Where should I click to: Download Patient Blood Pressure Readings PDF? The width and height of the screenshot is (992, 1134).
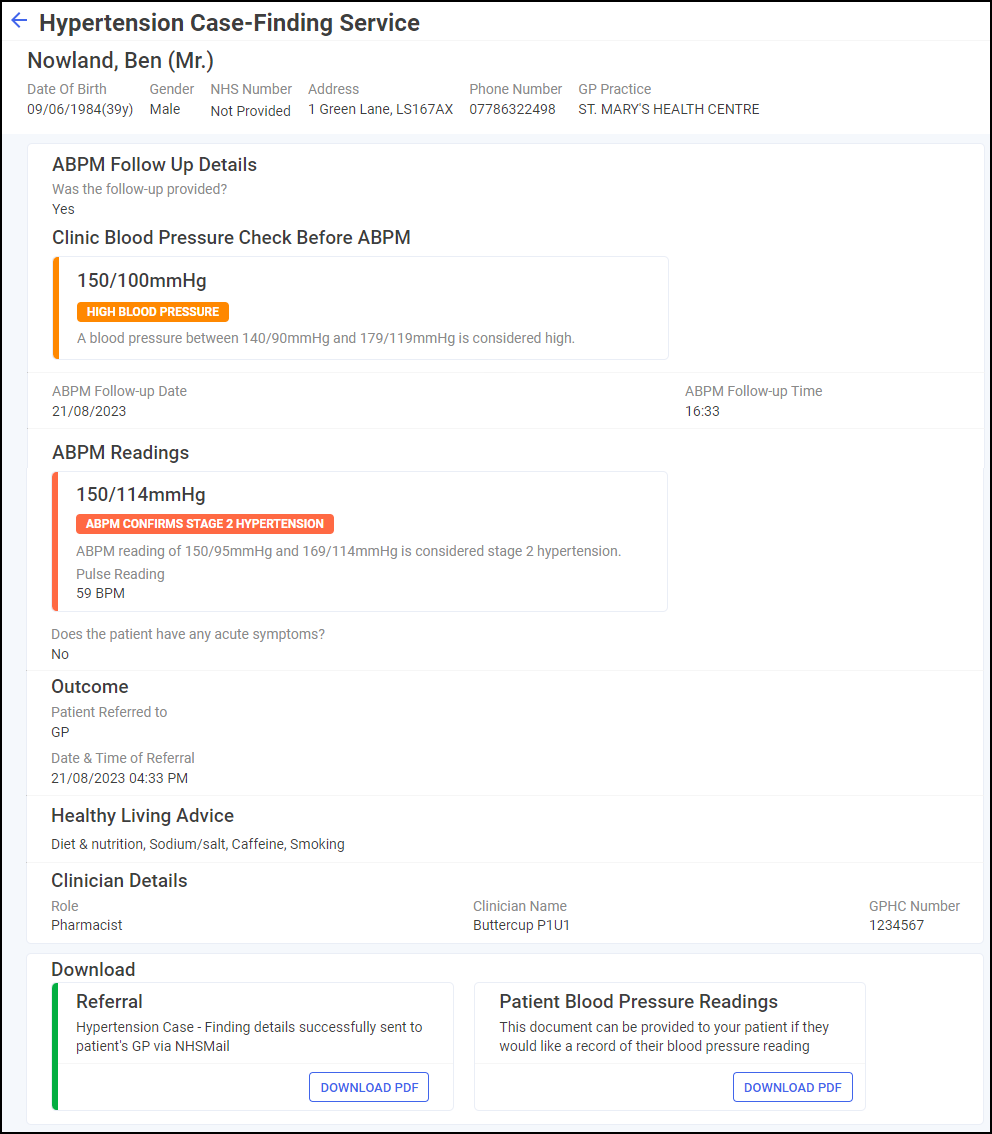pyautogui.click(x=792, y=1087)
